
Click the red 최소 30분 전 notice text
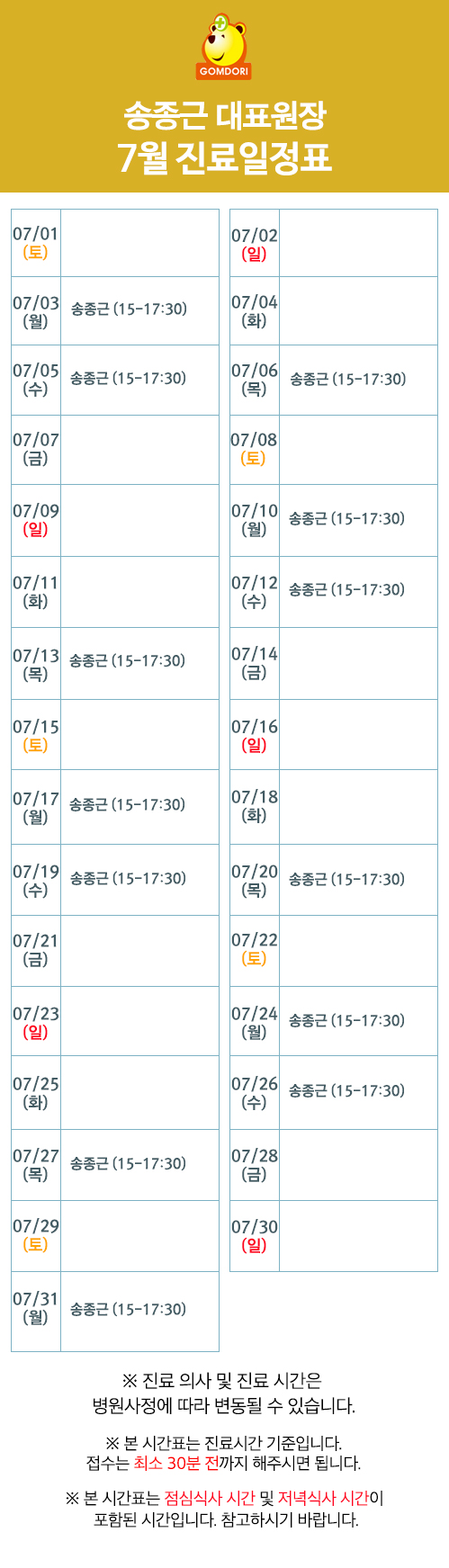click(176, 1464)
